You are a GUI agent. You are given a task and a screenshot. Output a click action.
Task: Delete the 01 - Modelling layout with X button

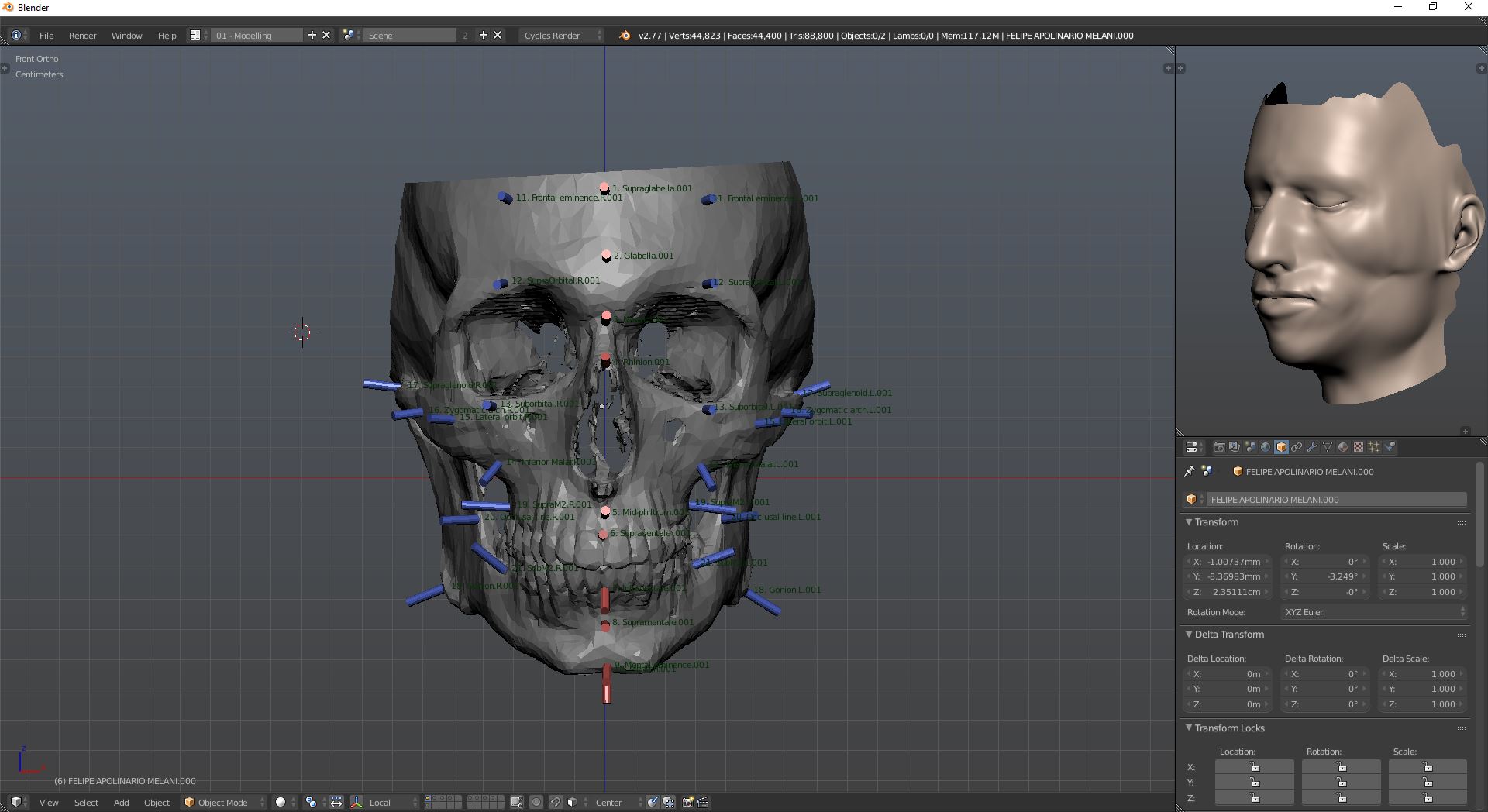pos(326,36)
